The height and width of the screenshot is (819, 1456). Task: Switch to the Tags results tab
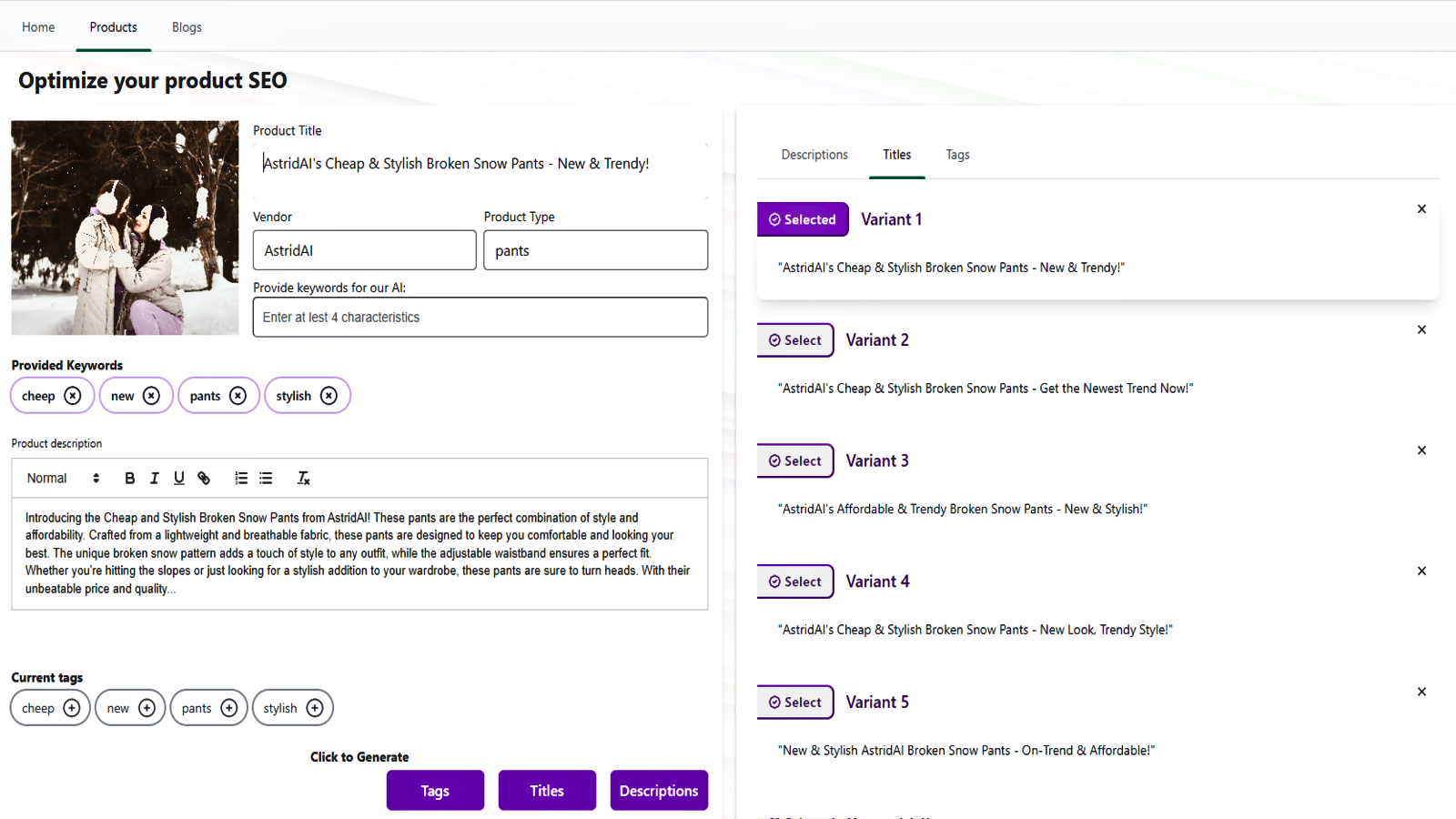pyautogui.click(x=957, y=155)
